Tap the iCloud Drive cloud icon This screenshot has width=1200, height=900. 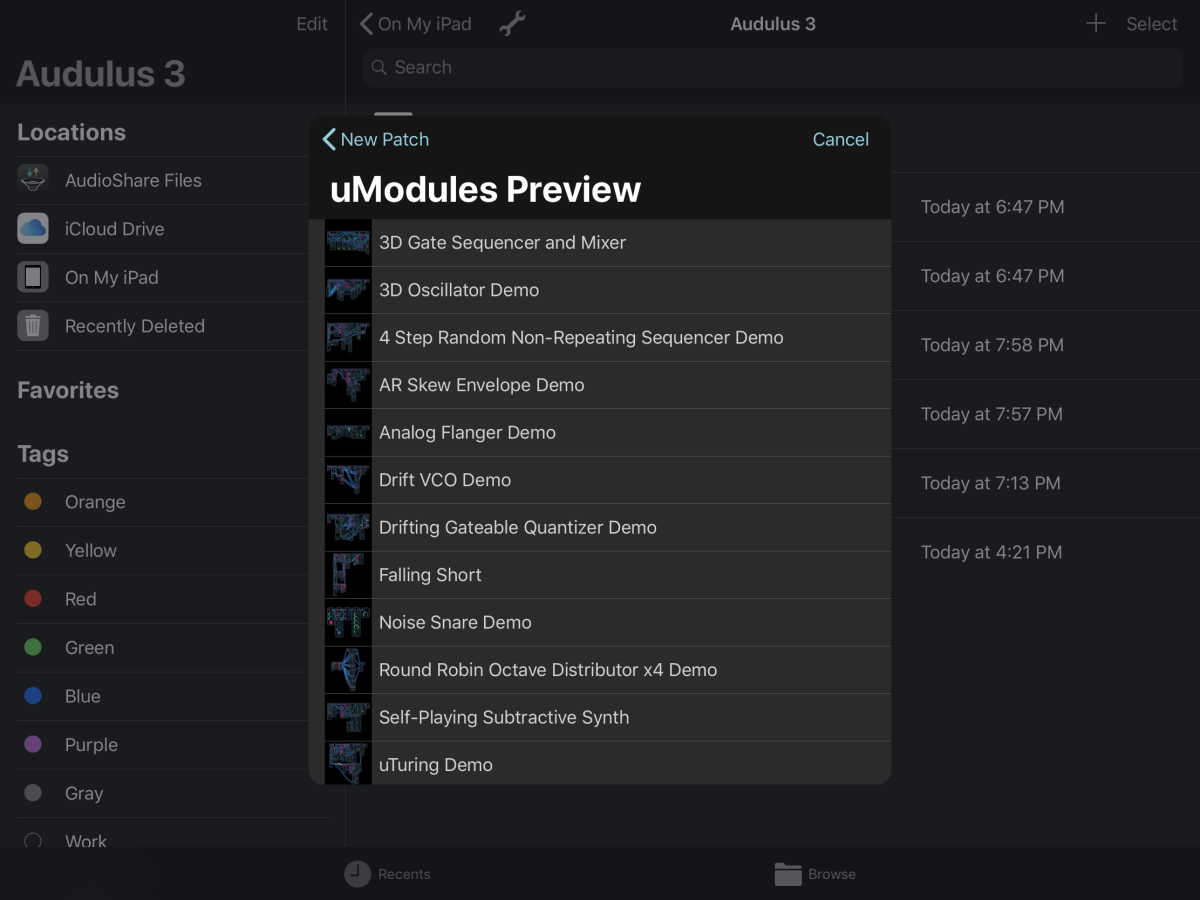tap(33, 228)
